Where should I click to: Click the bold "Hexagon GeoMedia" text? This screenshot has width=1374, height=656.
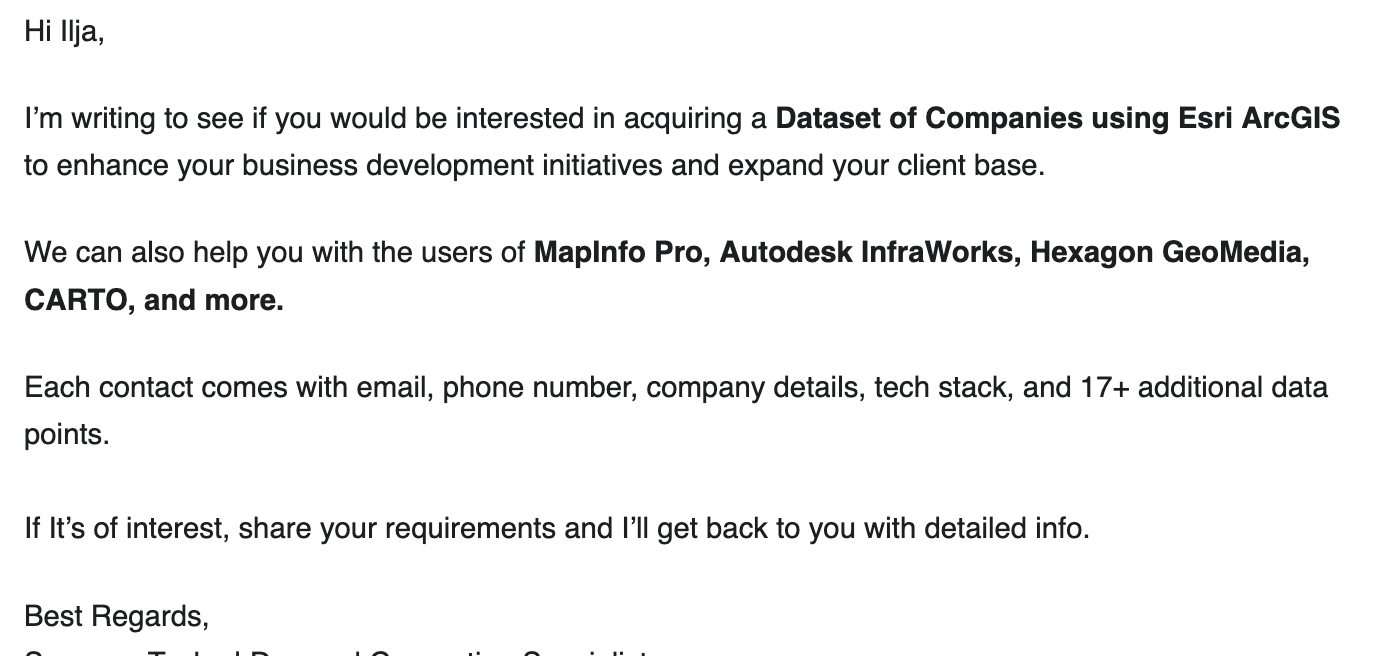click(1167, 252)
